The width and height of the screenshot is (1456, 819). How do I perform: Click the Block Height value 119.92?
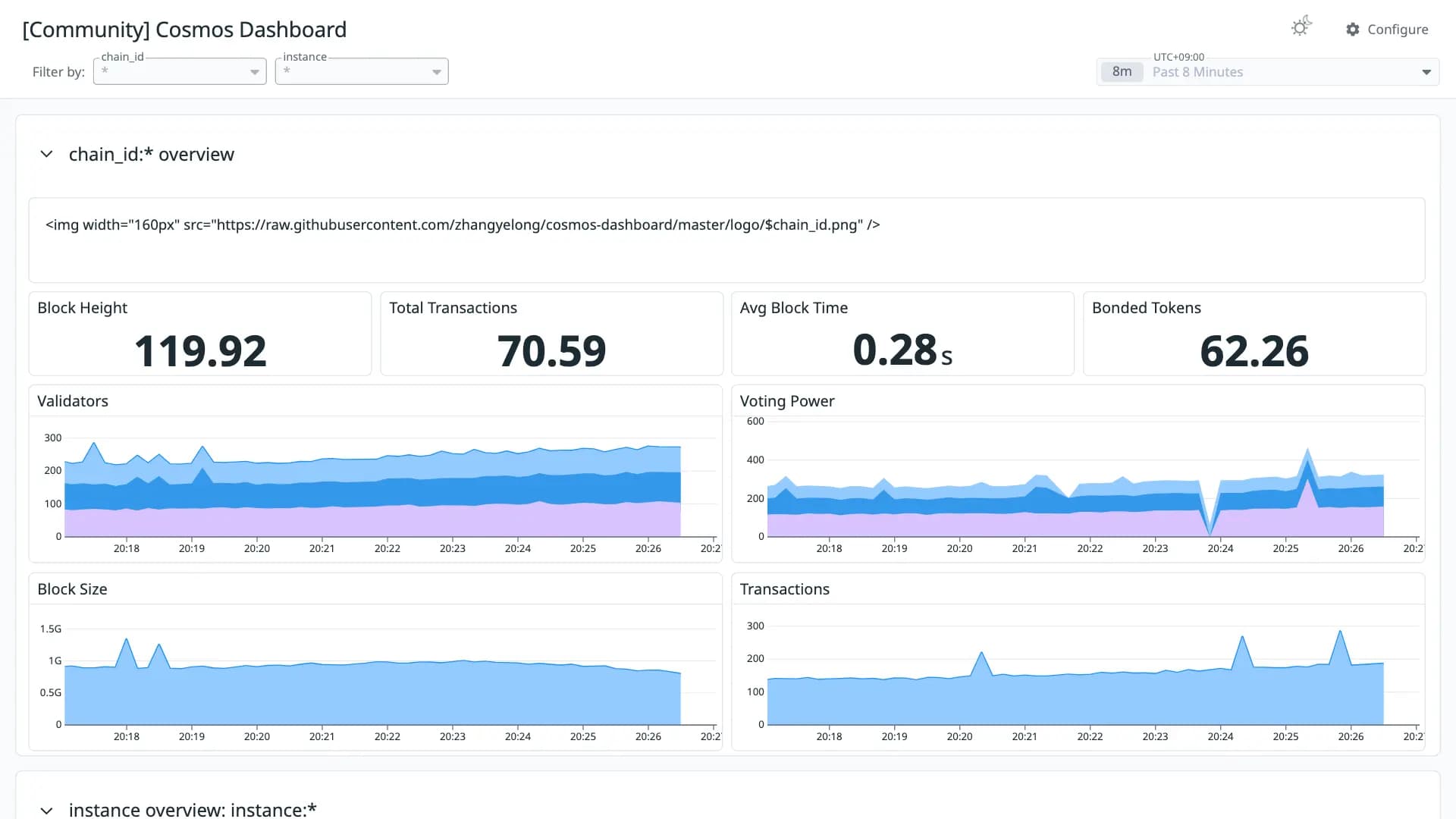coord(200,351)
